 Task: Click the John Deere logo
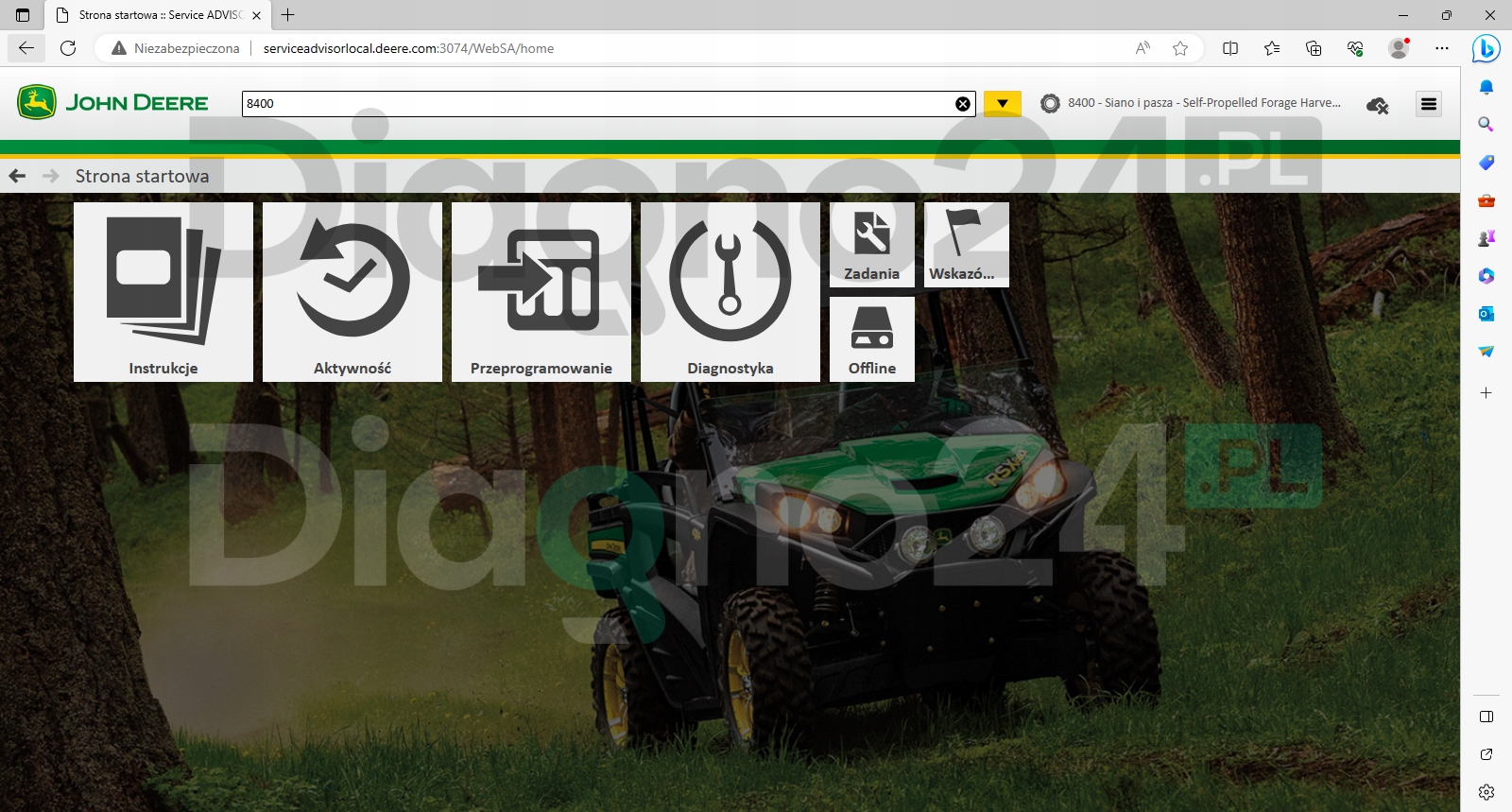pyautogui.click(x=113, y=102)
